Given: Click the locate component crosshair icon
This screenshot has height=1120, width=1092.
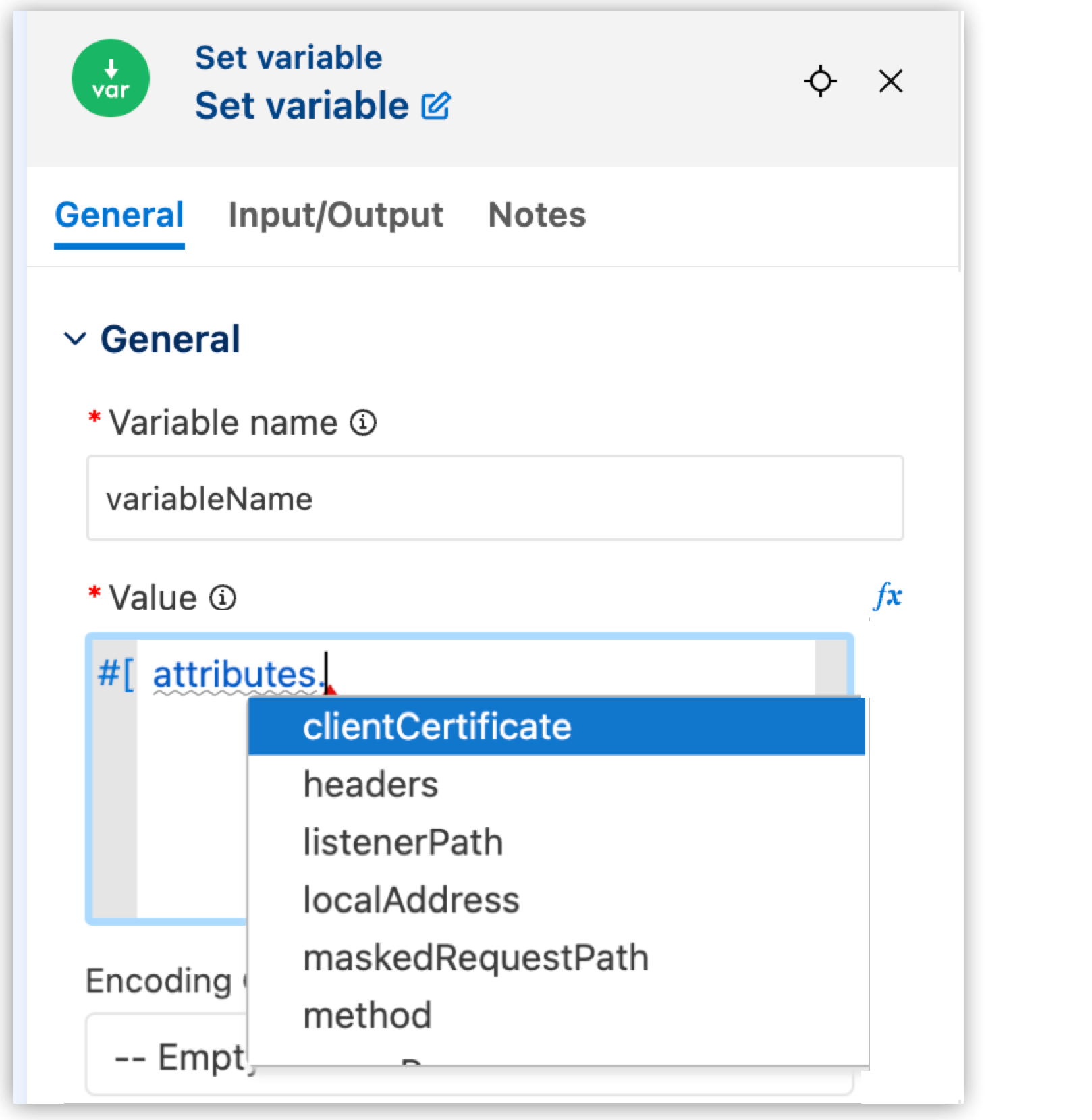Looking at the screenshot, I should pos(821,81).
